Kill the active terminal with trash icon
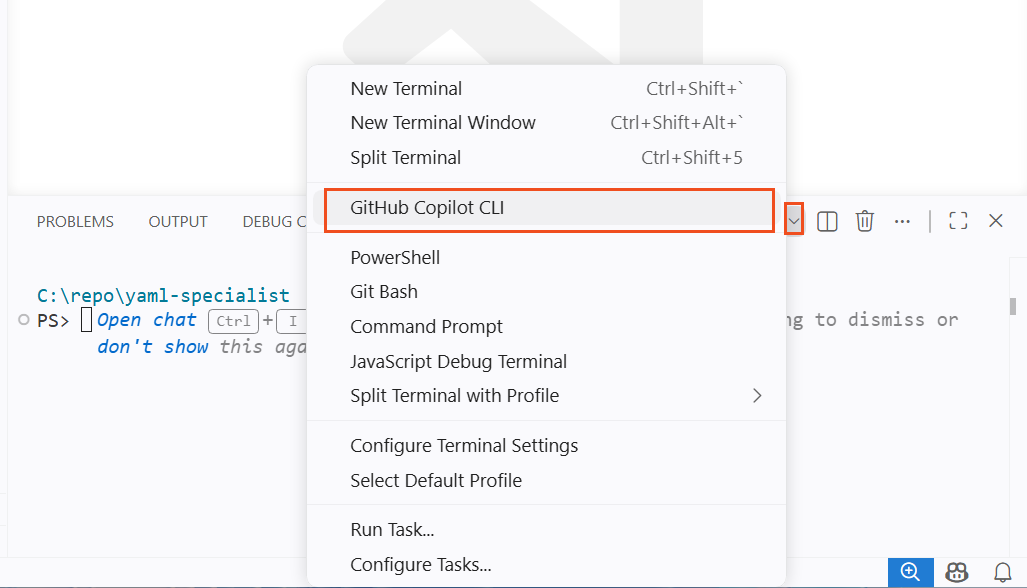This screenshot has width=1027, height=588. (864, 221)
